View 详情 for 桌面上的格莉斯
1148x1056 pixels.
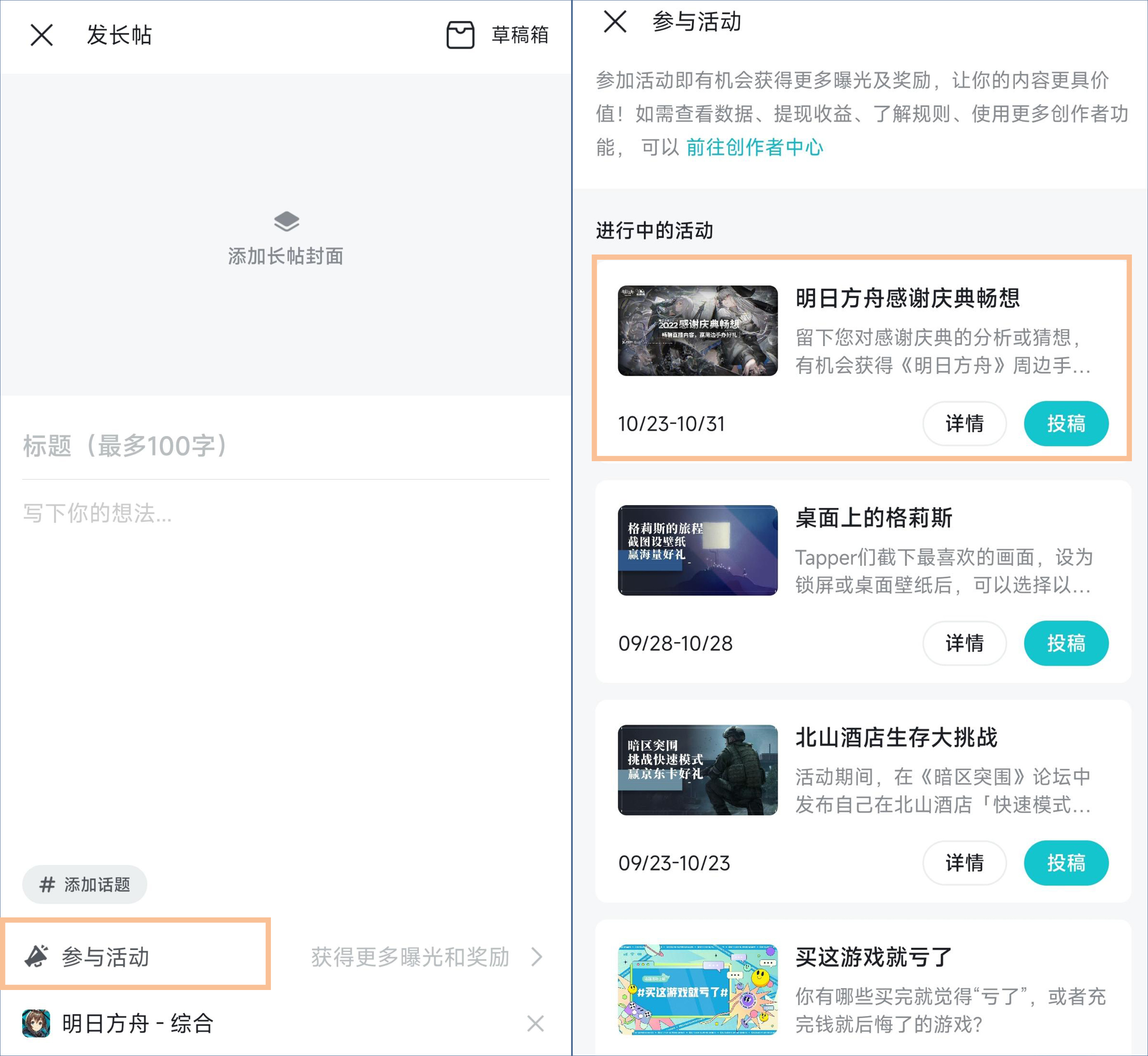[964, 643]
